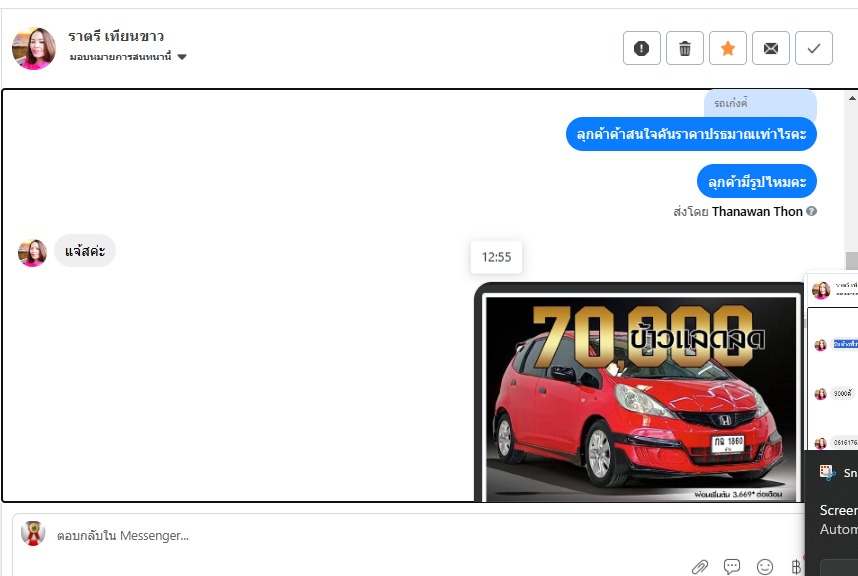This screenshot has height=576, width=858.
Task: Select sender name Thanawan Thon
Action: [757, 212]
